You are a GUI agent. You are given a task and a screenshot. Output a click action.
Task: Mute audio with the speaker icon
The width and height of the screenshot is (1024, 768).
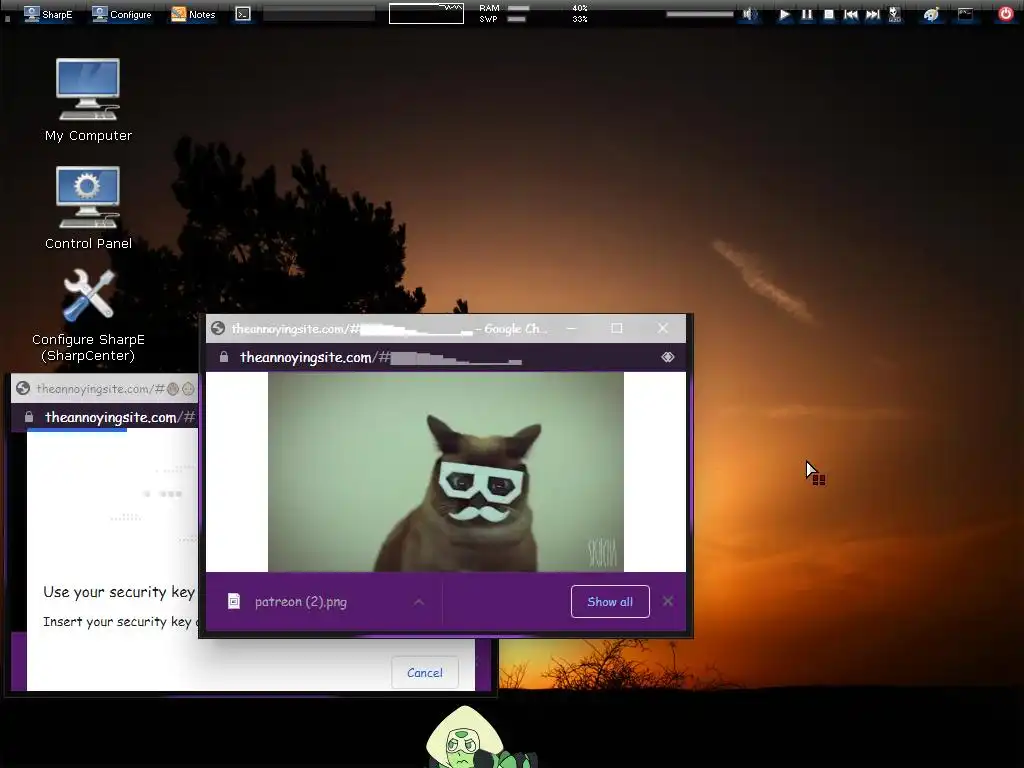pyautogui.click(x=749, y=14)
